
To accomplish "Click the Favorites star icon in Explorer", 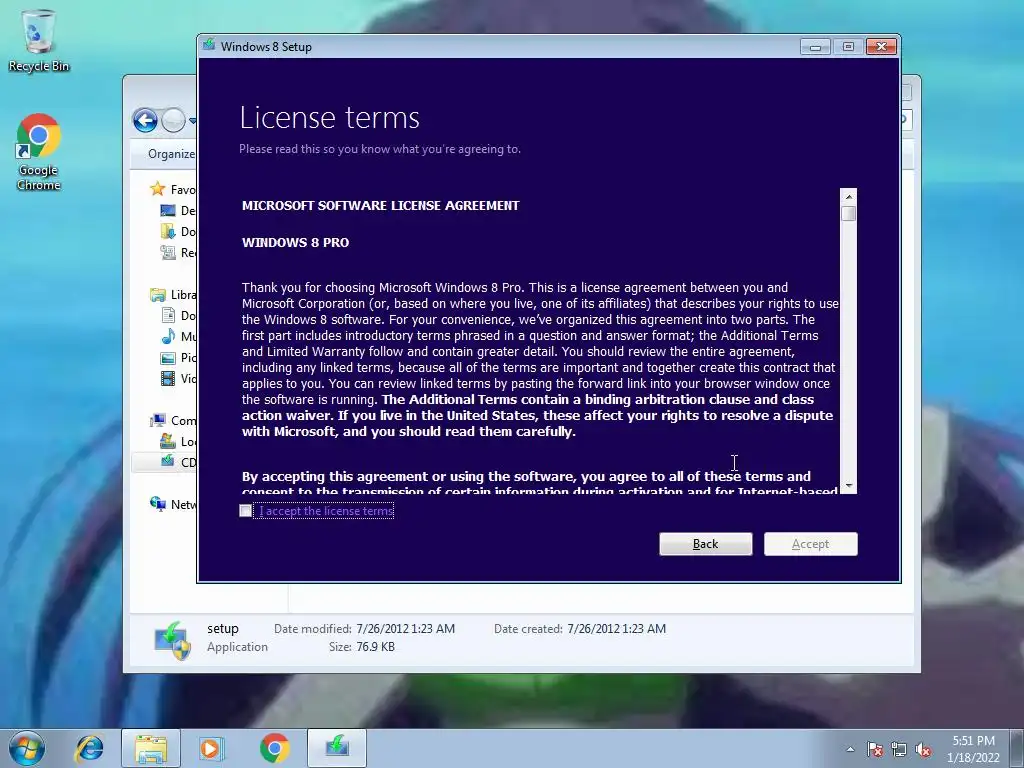I will coord(157,189).
